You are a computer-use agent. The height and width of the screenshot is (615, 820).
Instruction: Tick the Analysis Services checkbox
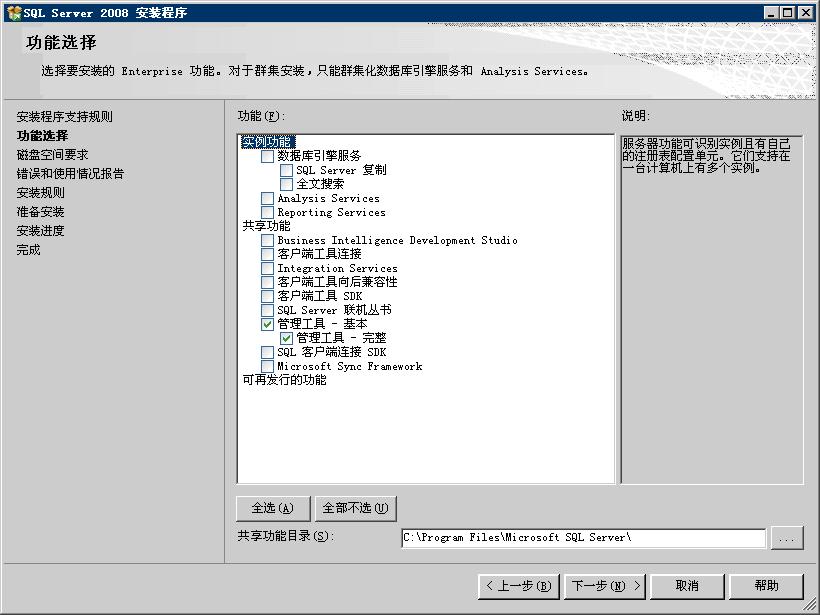267,198
